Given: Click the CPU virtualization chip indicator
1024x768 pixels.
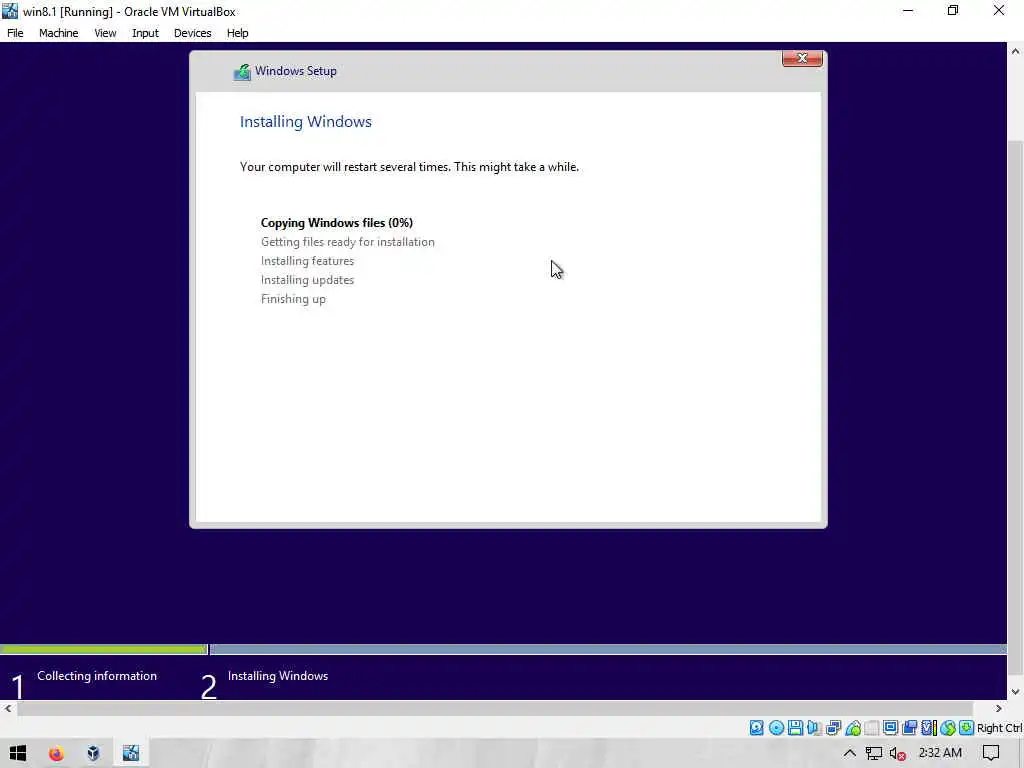Looking at the screenshot, I should click(x=929, y=728).
